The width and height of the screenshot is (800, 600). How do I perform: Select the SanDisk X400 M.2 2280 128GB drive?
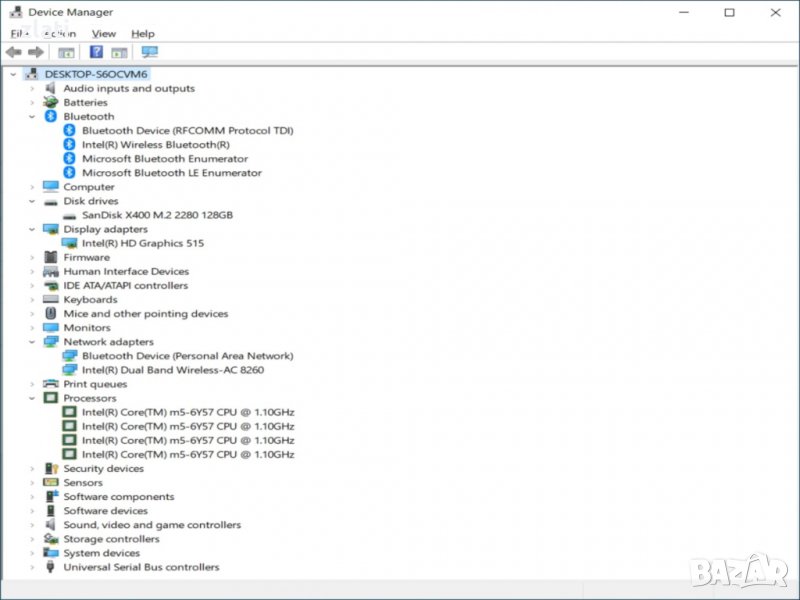(157, 215)
